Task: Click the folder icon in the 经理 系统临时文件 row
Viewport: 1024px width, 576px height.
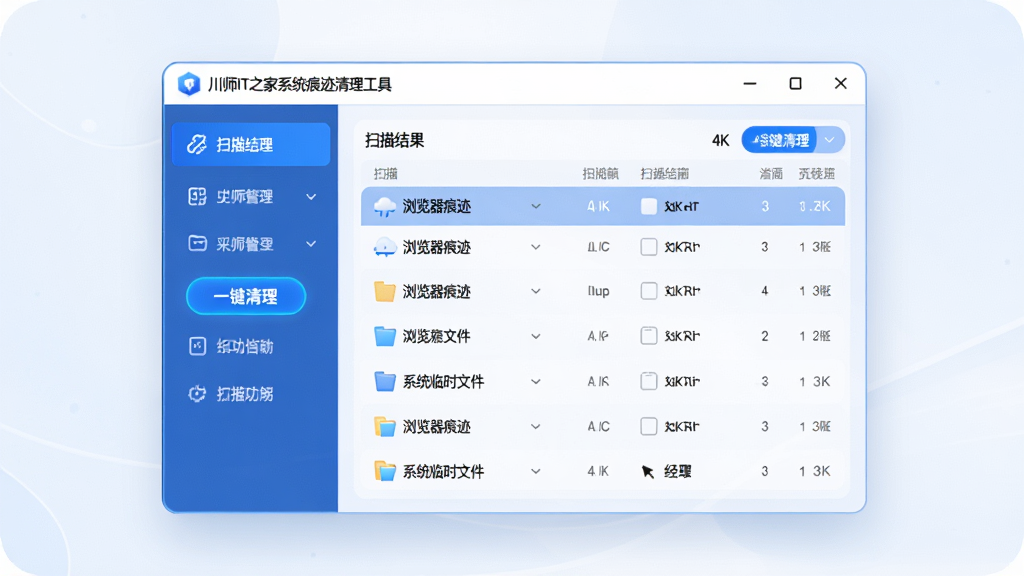Action: coord(385,471)
